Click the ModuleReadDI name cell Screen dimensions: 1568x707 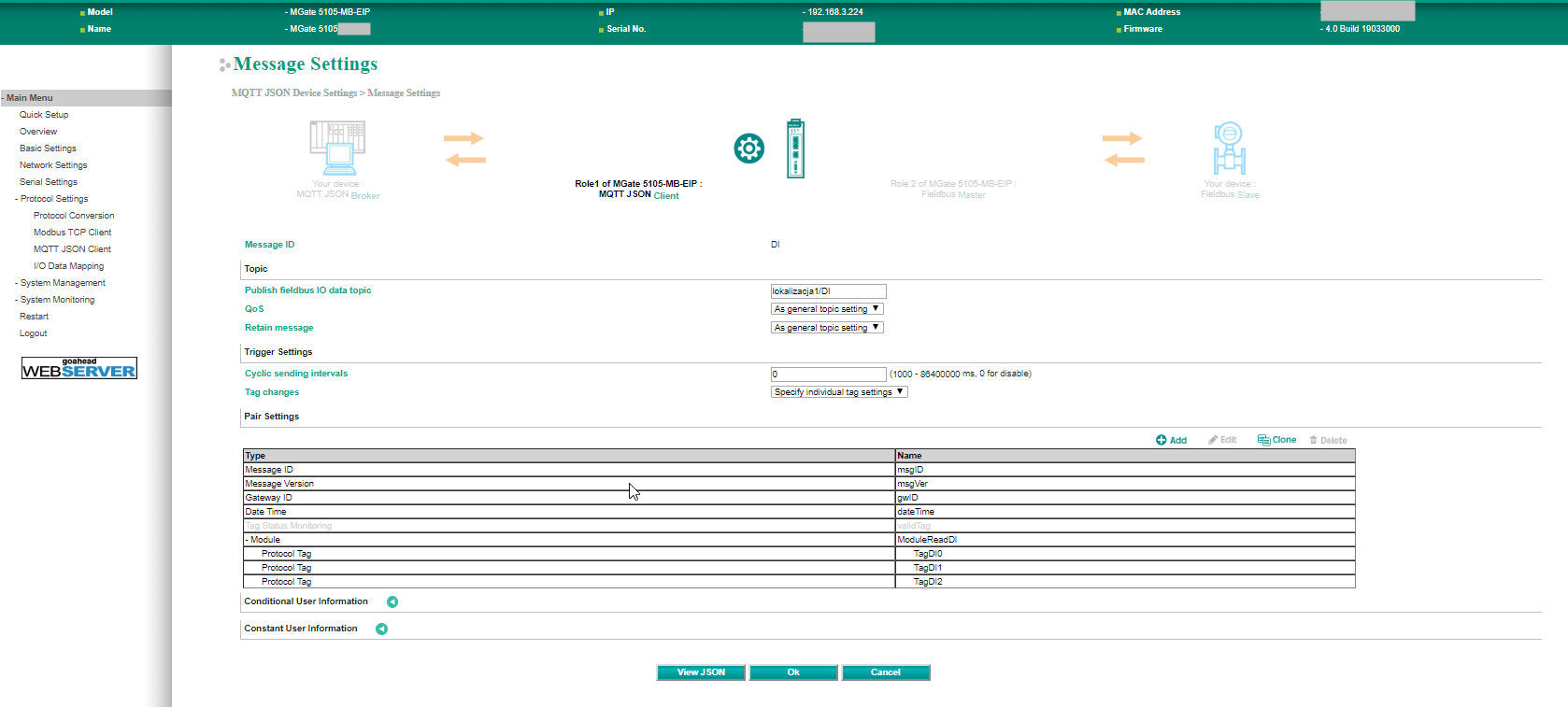point(1125,540)
